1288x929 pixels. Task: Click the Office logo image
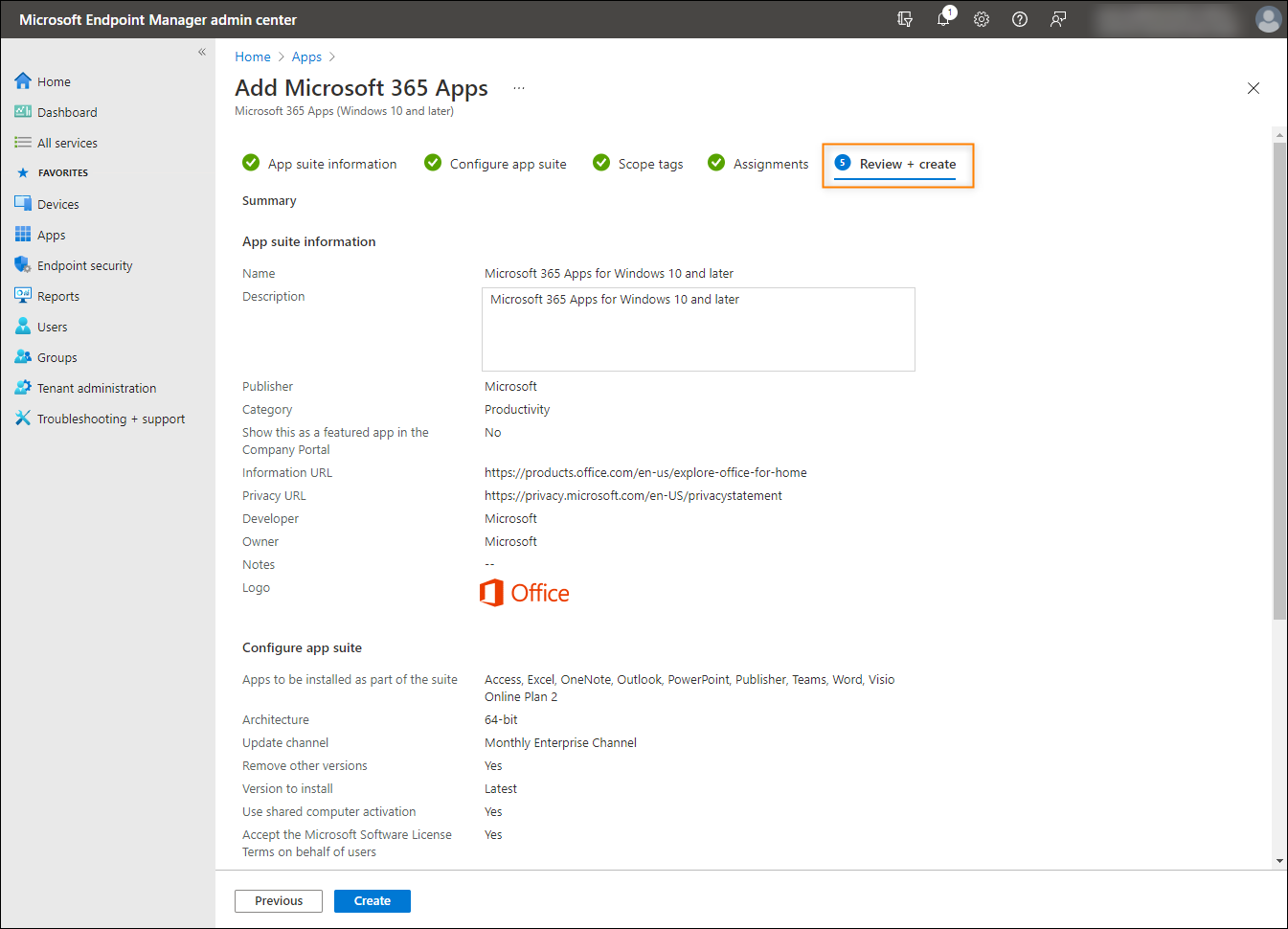pos(525,593)
